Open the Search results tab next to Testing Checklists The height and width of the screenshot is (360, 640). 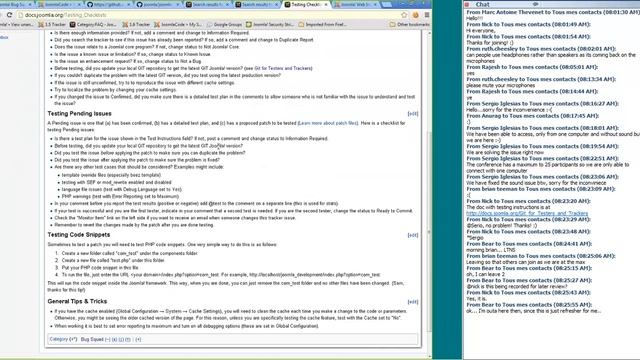coord(257,4)
